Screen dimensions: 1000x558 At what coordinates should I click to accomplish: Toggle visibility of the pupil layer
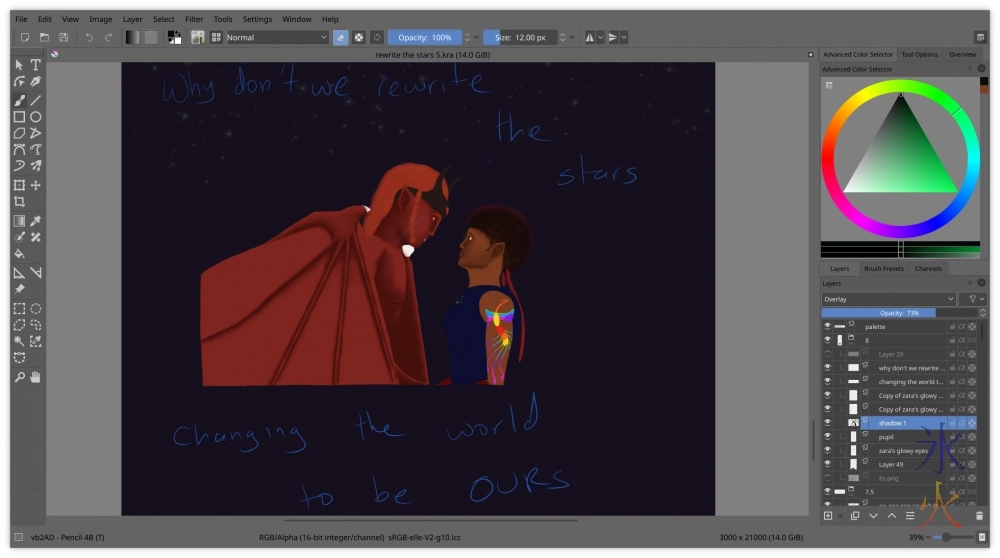click(827, 437)
